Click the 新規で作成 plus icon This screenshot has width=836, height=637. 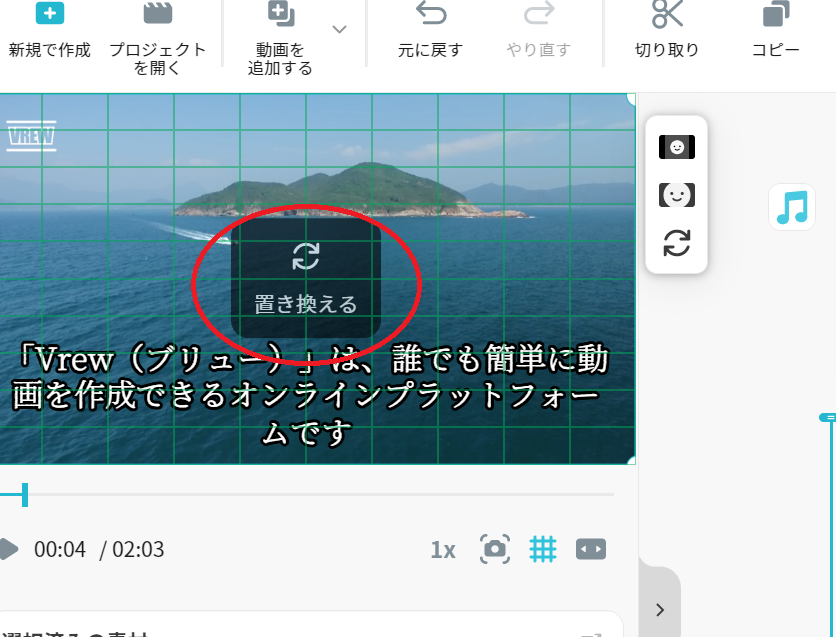click(x=50, y=13)
